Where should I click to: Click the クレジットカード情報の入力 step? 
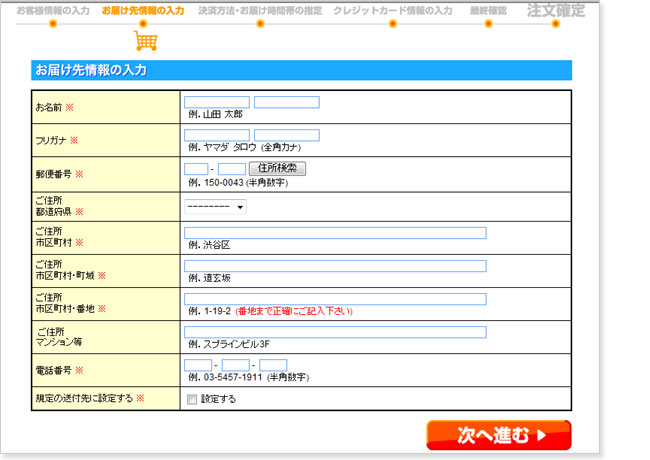click(x=392, y=11)
